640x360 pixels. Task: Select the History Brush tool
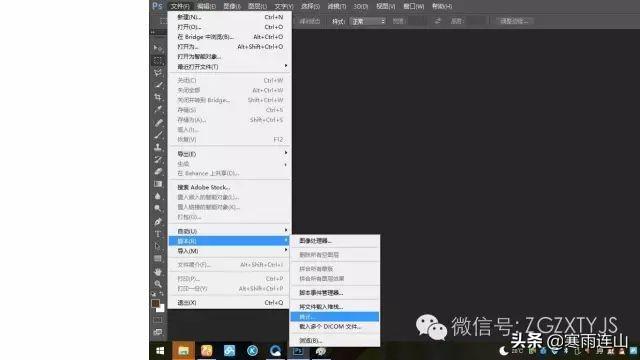coord(158,160)
